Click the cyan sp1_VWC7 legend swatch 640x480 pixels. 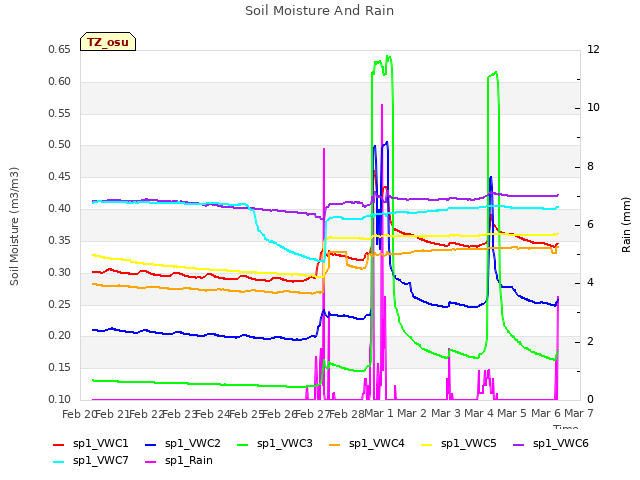pyautogui.click(x=58, y=462)
